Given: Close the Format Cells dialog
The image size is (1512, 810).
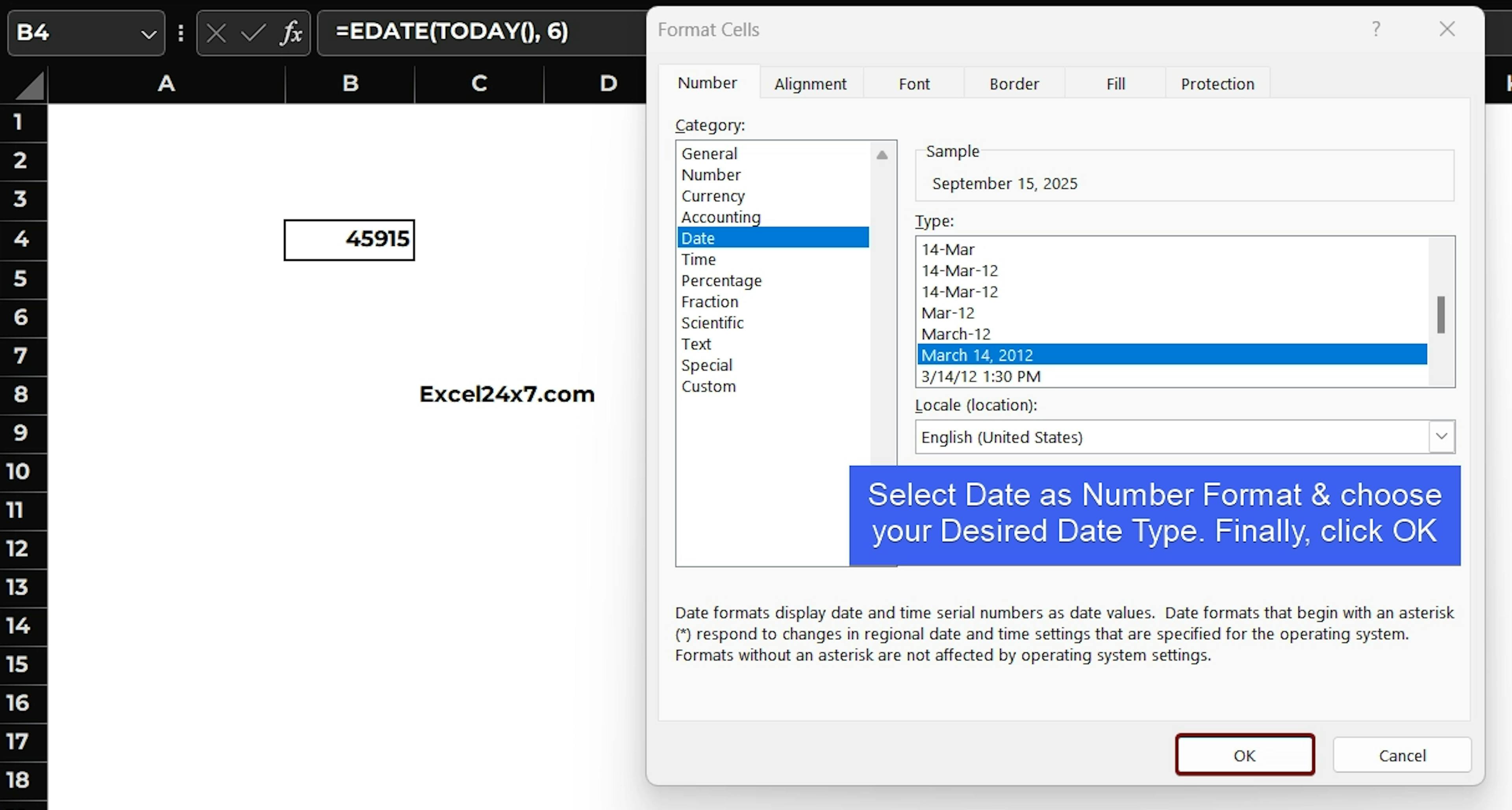Looking at the screenshot, I should point(1447,29).
